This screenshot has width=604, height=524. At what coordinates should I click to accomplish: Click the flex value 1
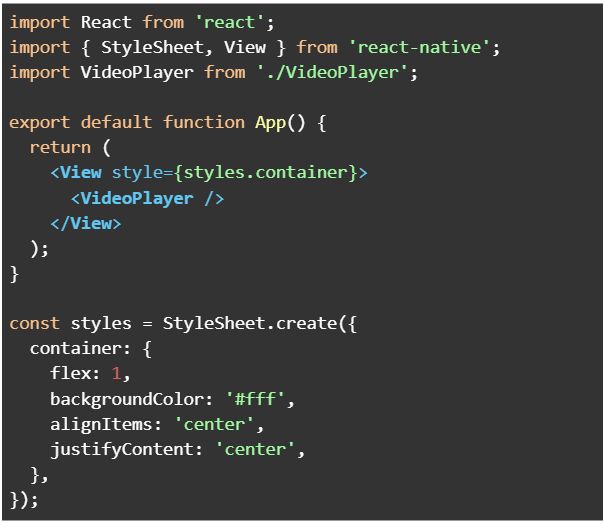pyautogui.click(x=116, y=373)
